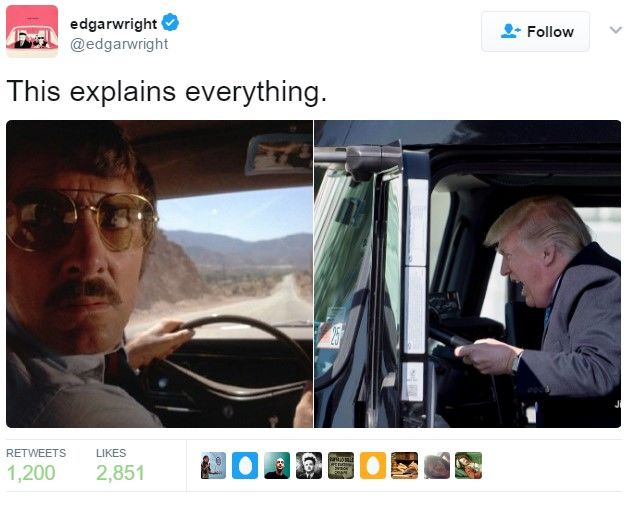Open the black-and-white portrait avatar

309,465
